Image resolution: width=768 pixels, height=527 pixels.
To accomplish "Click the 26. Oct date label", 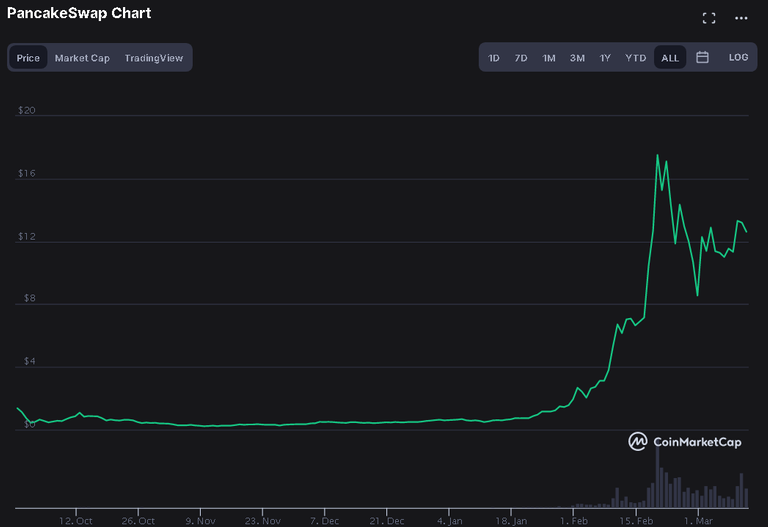I will point(138,521).
